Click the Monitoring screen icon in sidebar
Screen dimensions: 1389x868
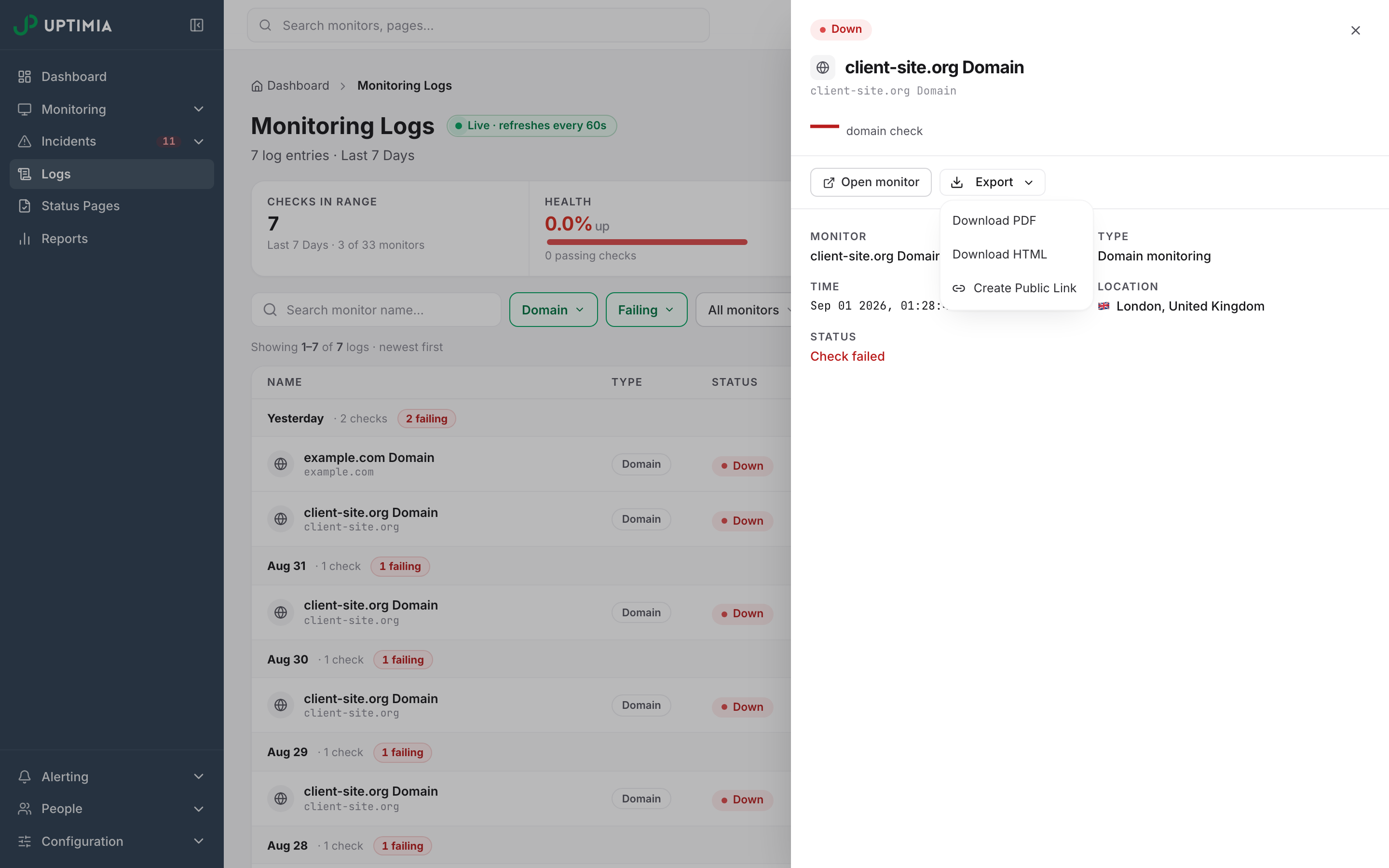(x=24, y=109)
